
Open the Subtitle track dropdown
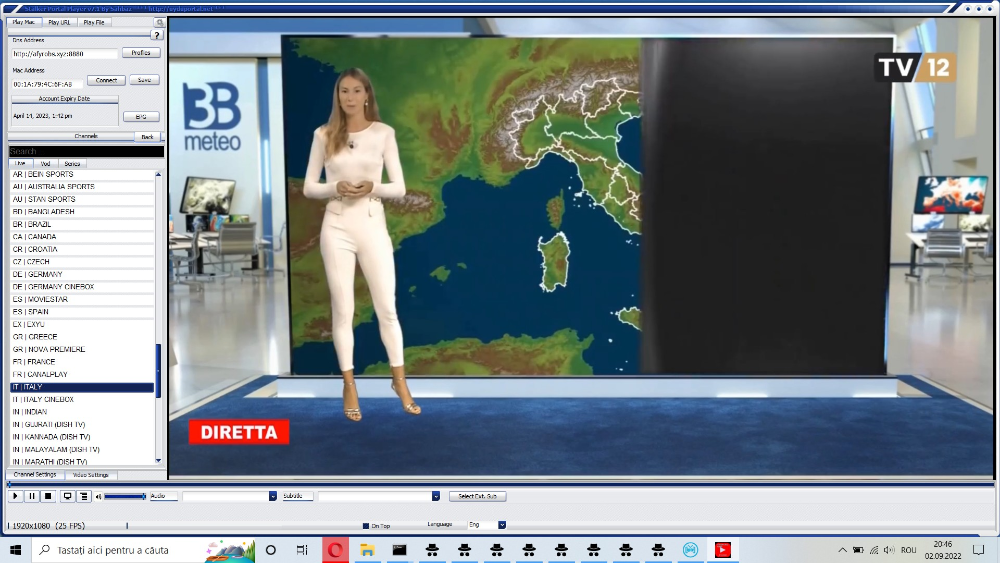(436, 496)
